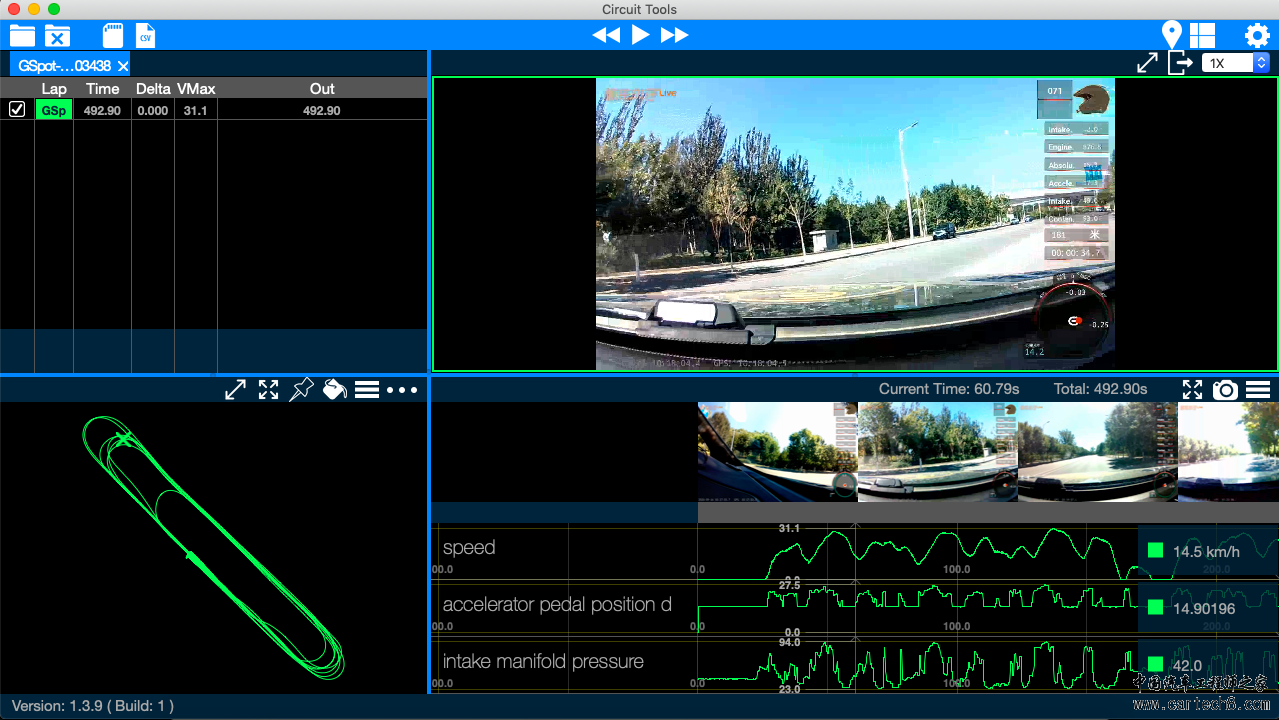Select the first dashcam thumbnail in the filmstrip
Screen dimensions: 1279x720
click(777, 452)
